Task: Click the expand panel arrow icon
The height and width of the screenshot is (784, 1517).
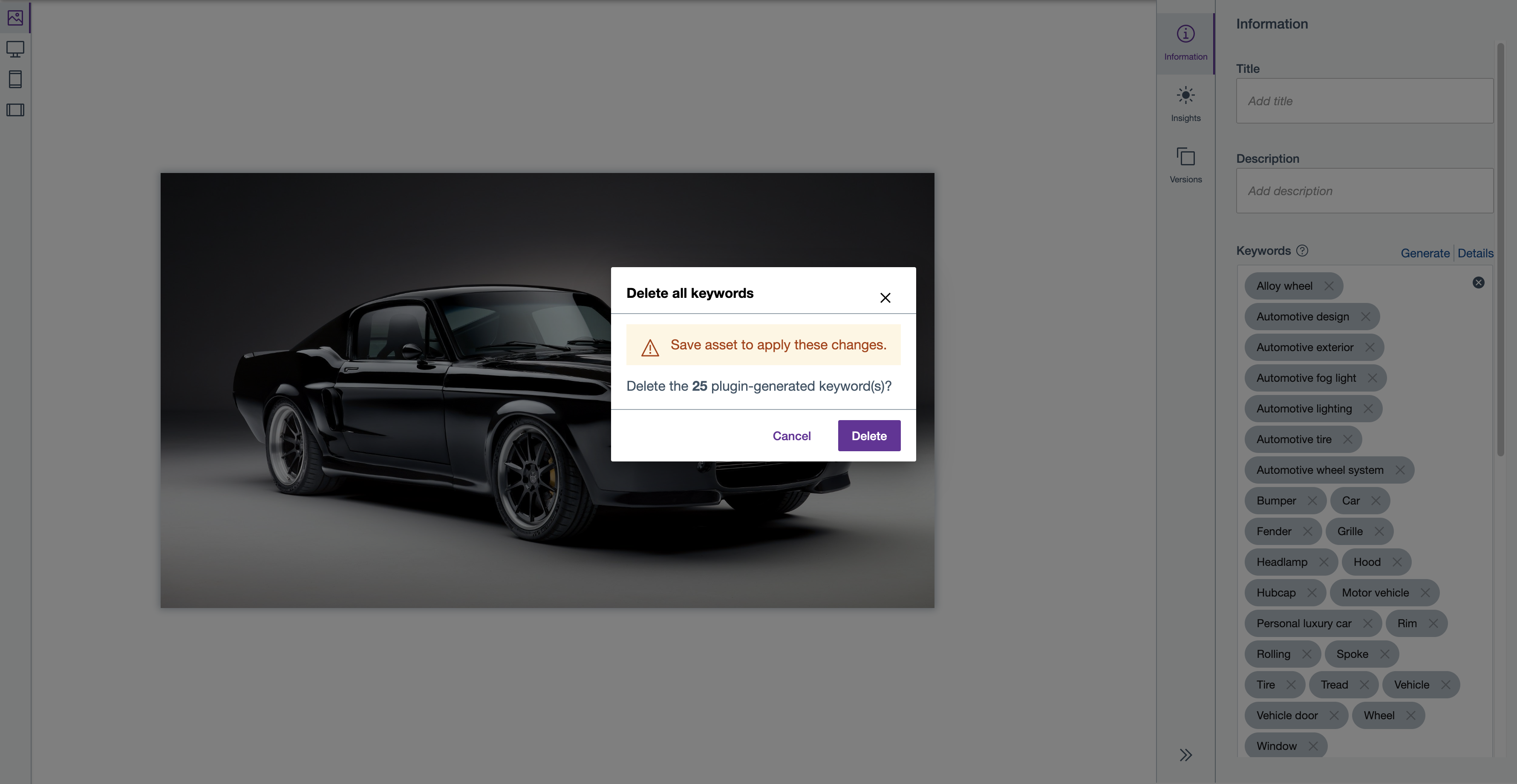Action: 1185,755
